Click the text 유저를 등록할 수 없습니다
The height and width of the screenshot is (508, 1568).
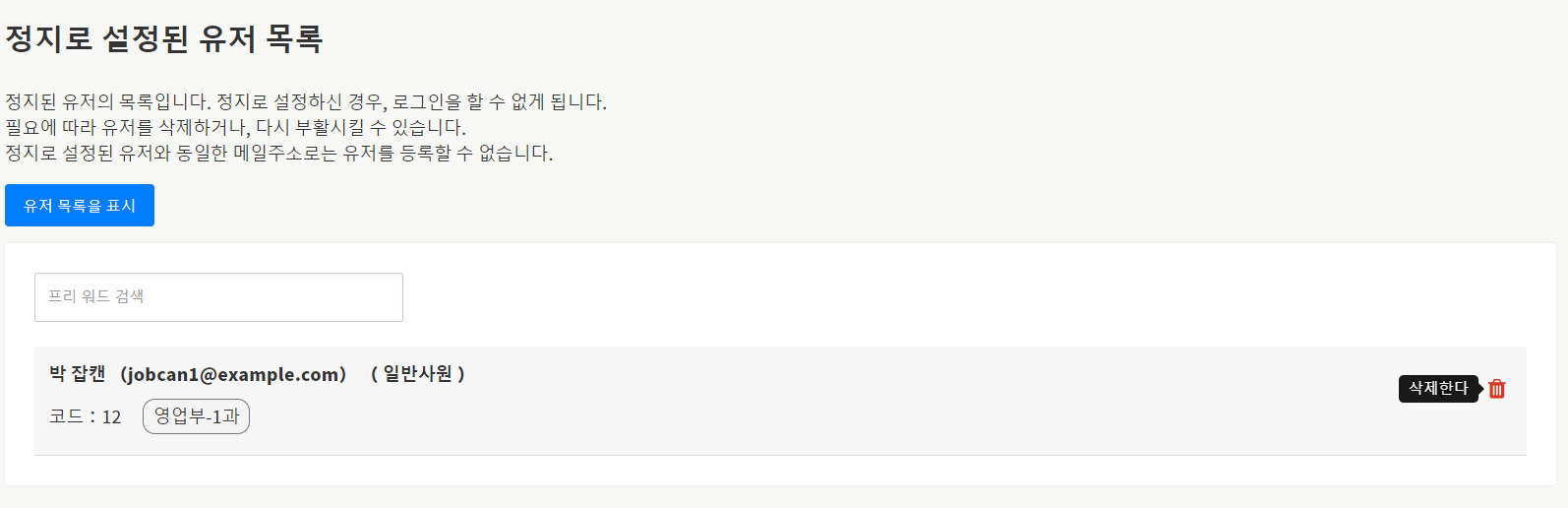(448, 154)
